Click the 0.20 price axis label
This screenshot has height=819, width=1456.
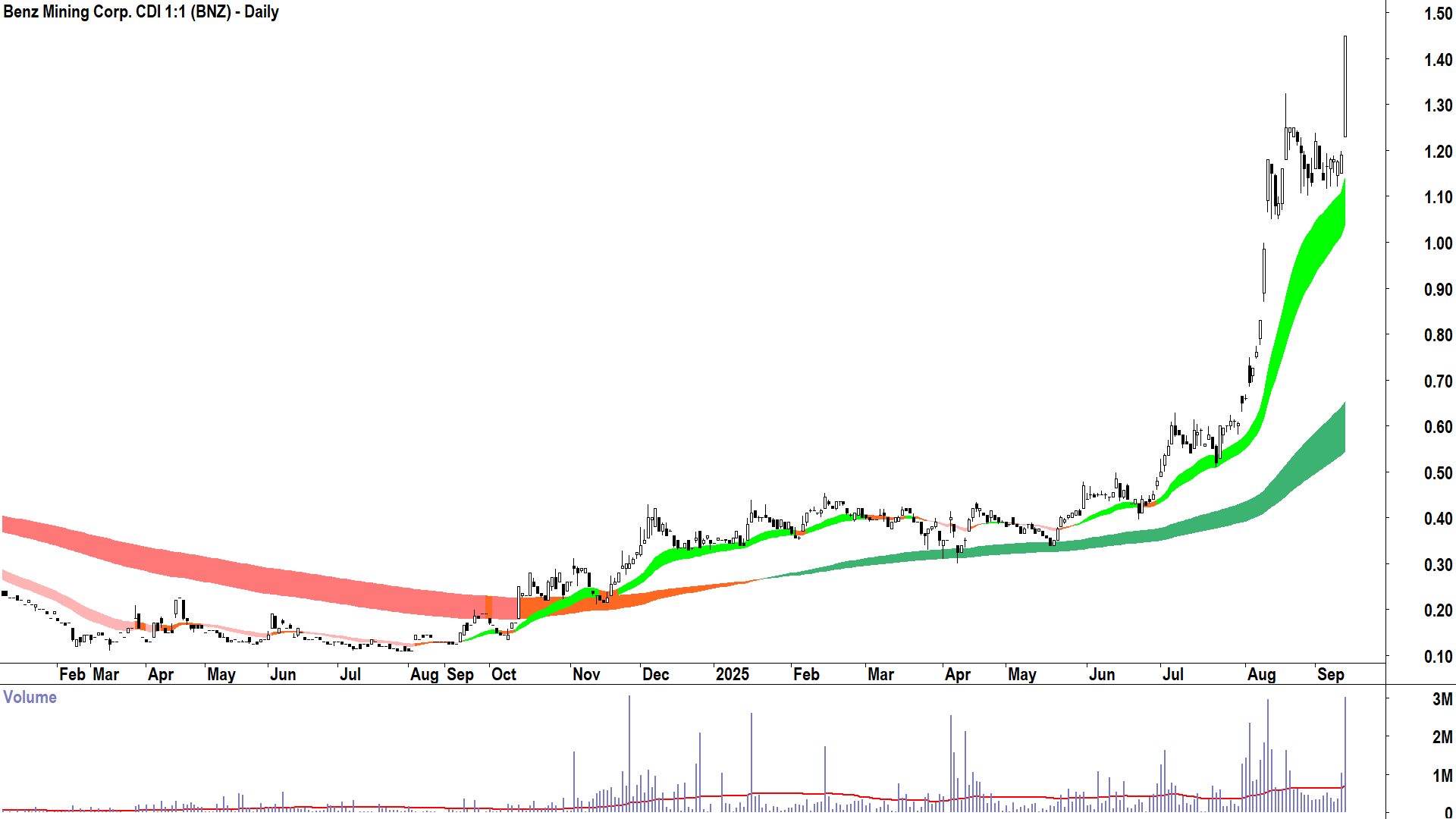[x=1438, y=610]
